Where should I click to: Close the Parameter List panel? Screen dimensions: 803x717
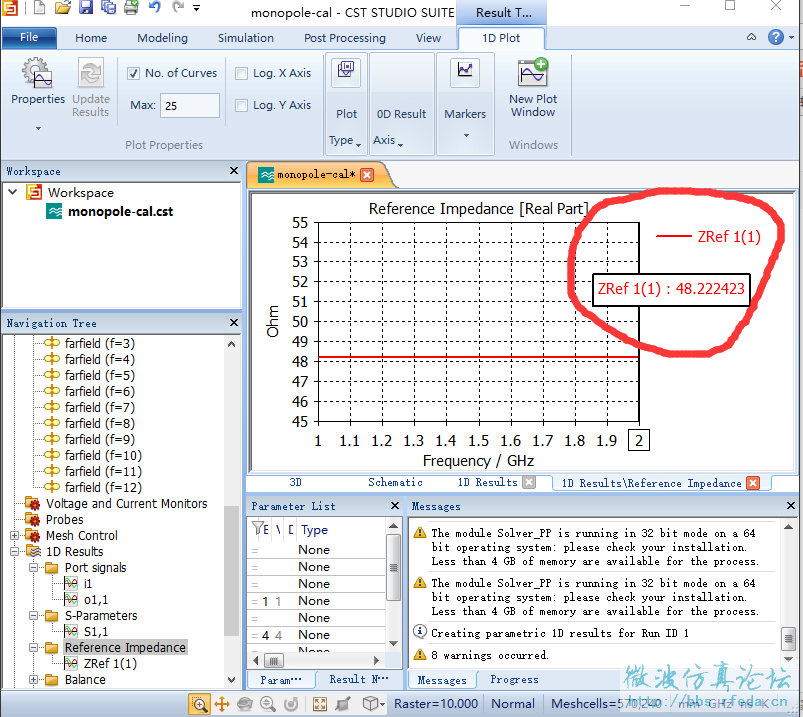[394, 505]
